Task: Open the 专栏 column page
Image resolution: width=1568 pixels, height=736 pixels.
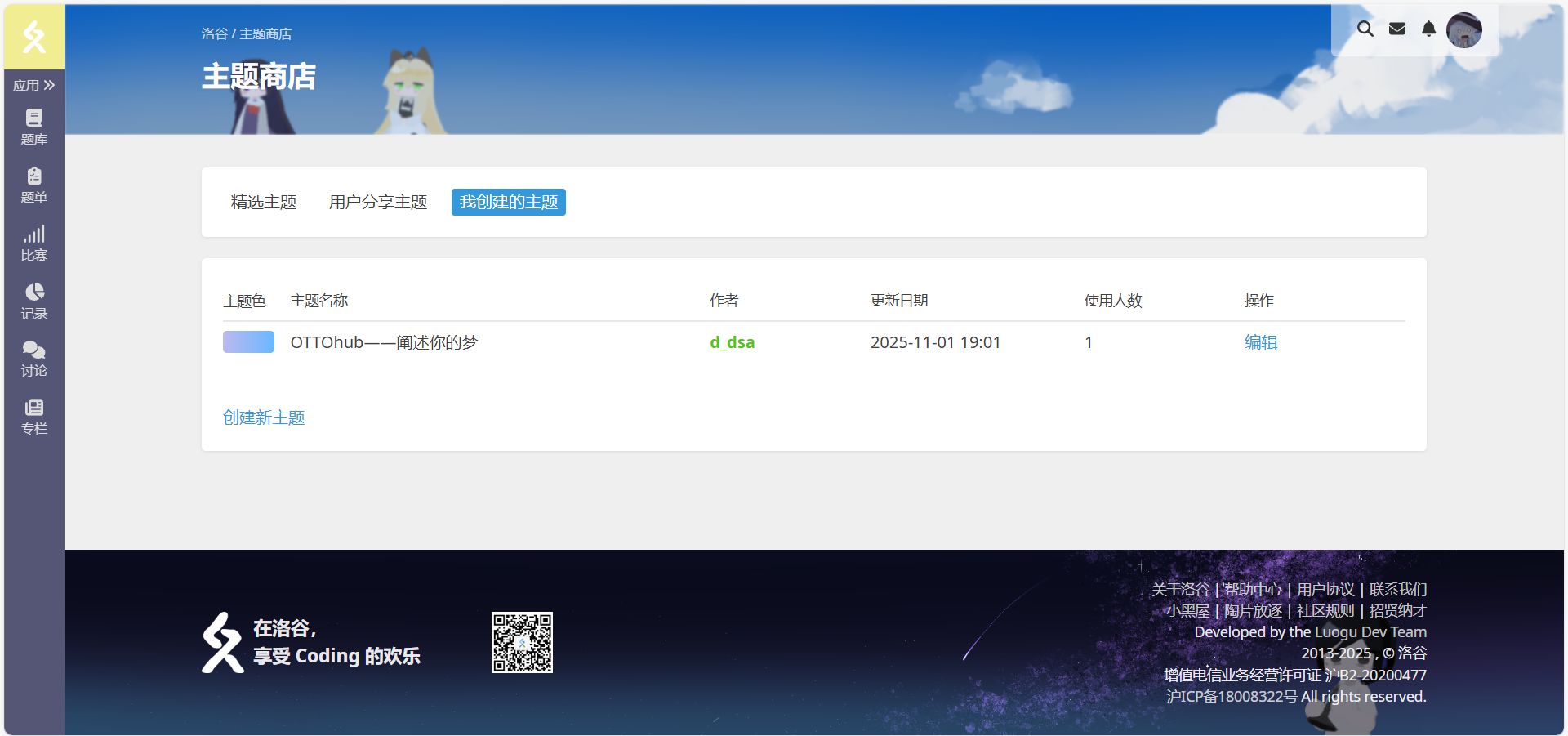Action: point(34,417)
